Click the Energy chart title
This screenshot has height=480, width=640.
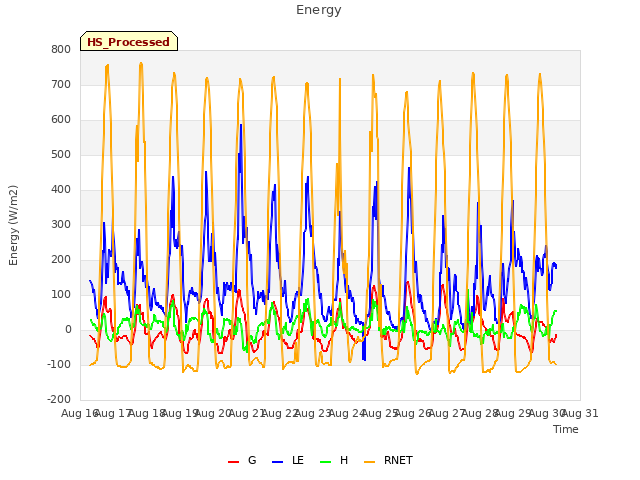pos(318,10)
